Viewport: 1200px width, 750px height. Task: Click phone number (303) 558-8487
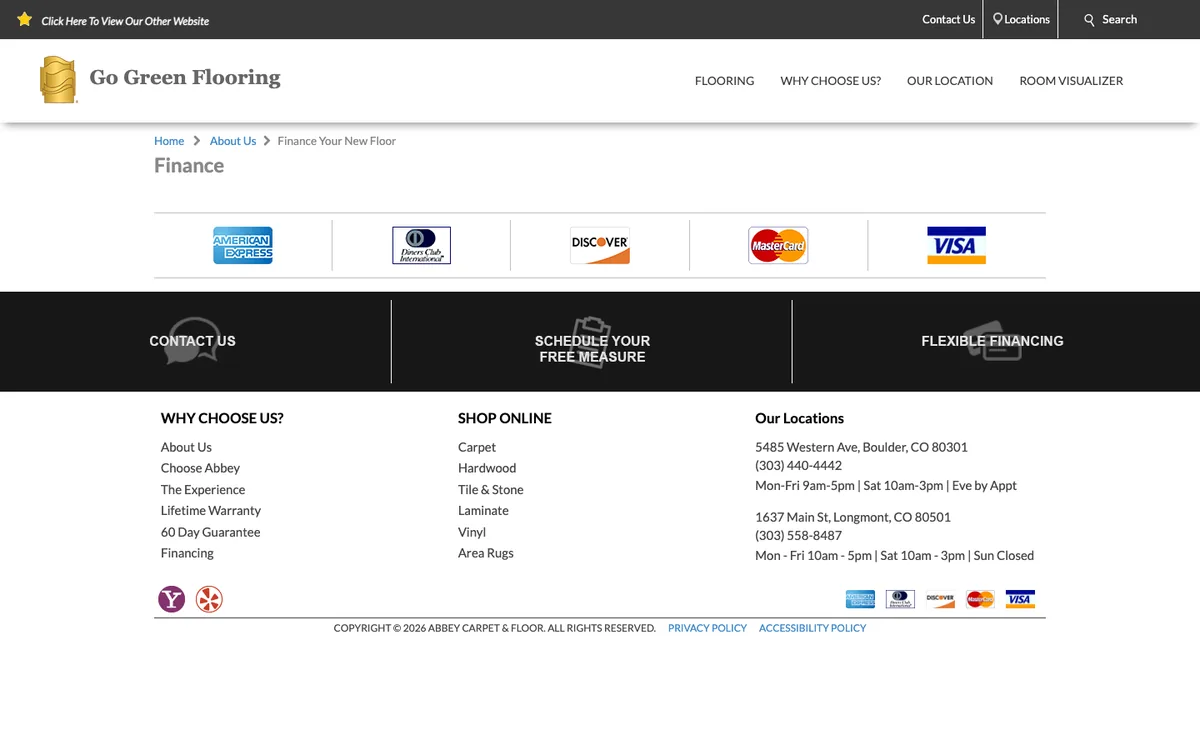pos(798,535)
